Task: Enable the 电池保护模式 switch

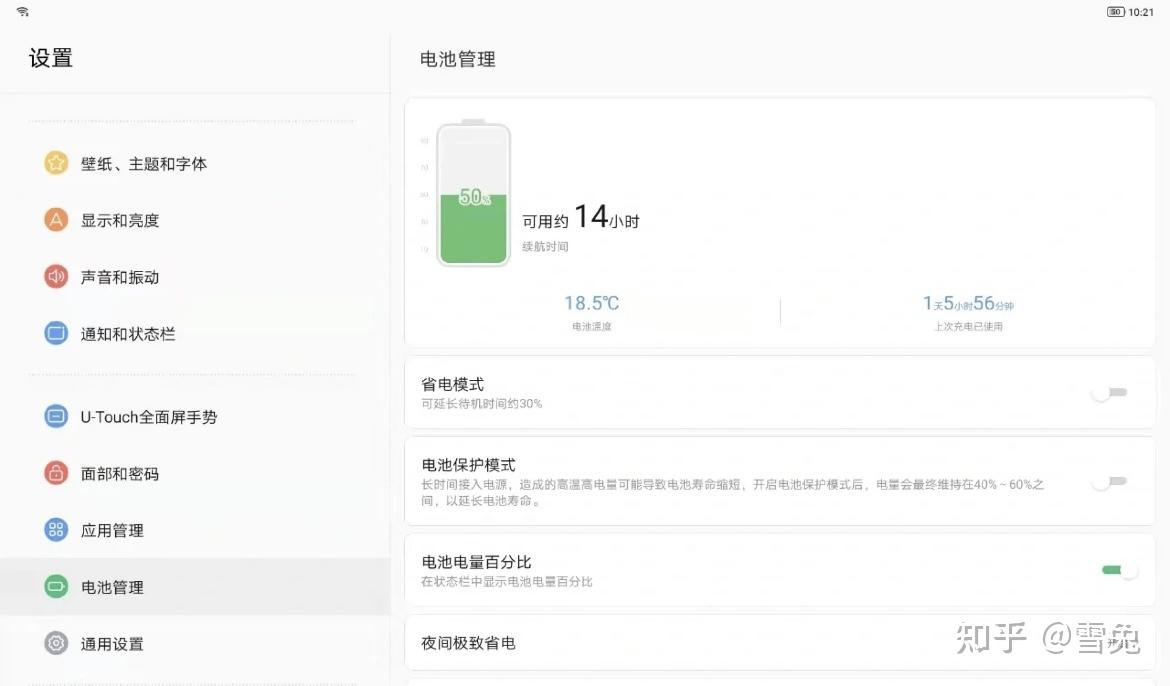Action: [x=1111, y=481]
